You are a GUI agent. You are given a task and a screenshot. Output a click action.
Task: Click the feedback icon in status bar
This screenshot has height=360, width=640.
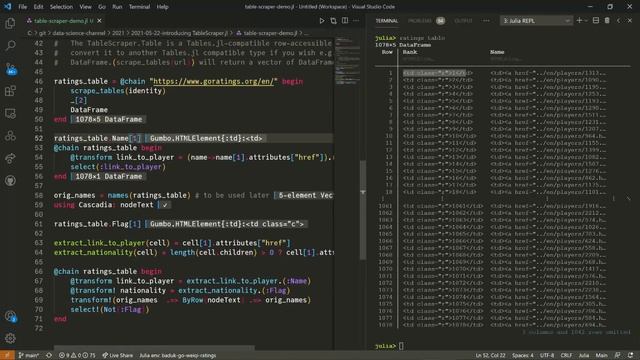[618, 355]
